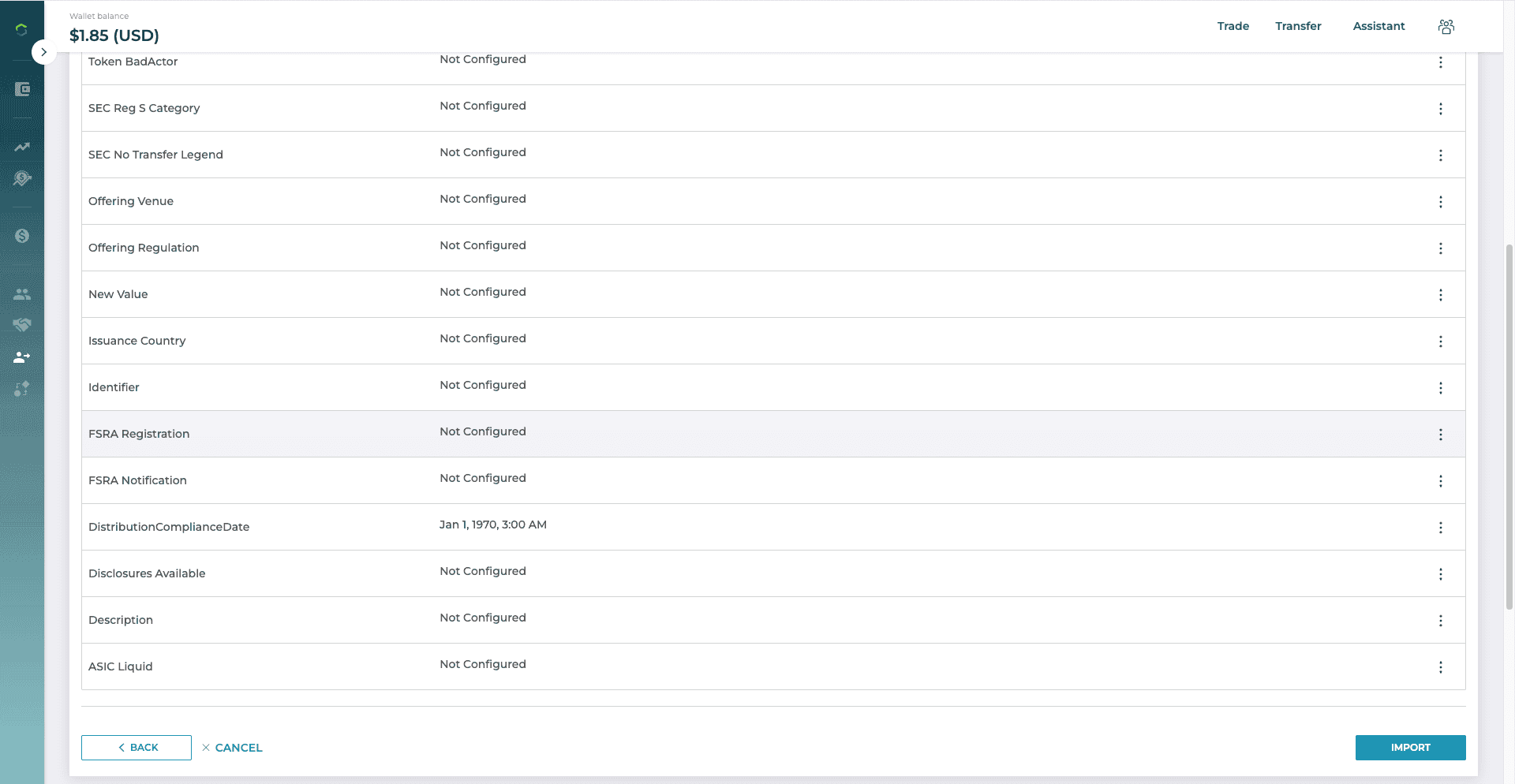This screenshot has width=1515, height=784.
Task: Click the IMPORT button
Action: pos(1410,748)
